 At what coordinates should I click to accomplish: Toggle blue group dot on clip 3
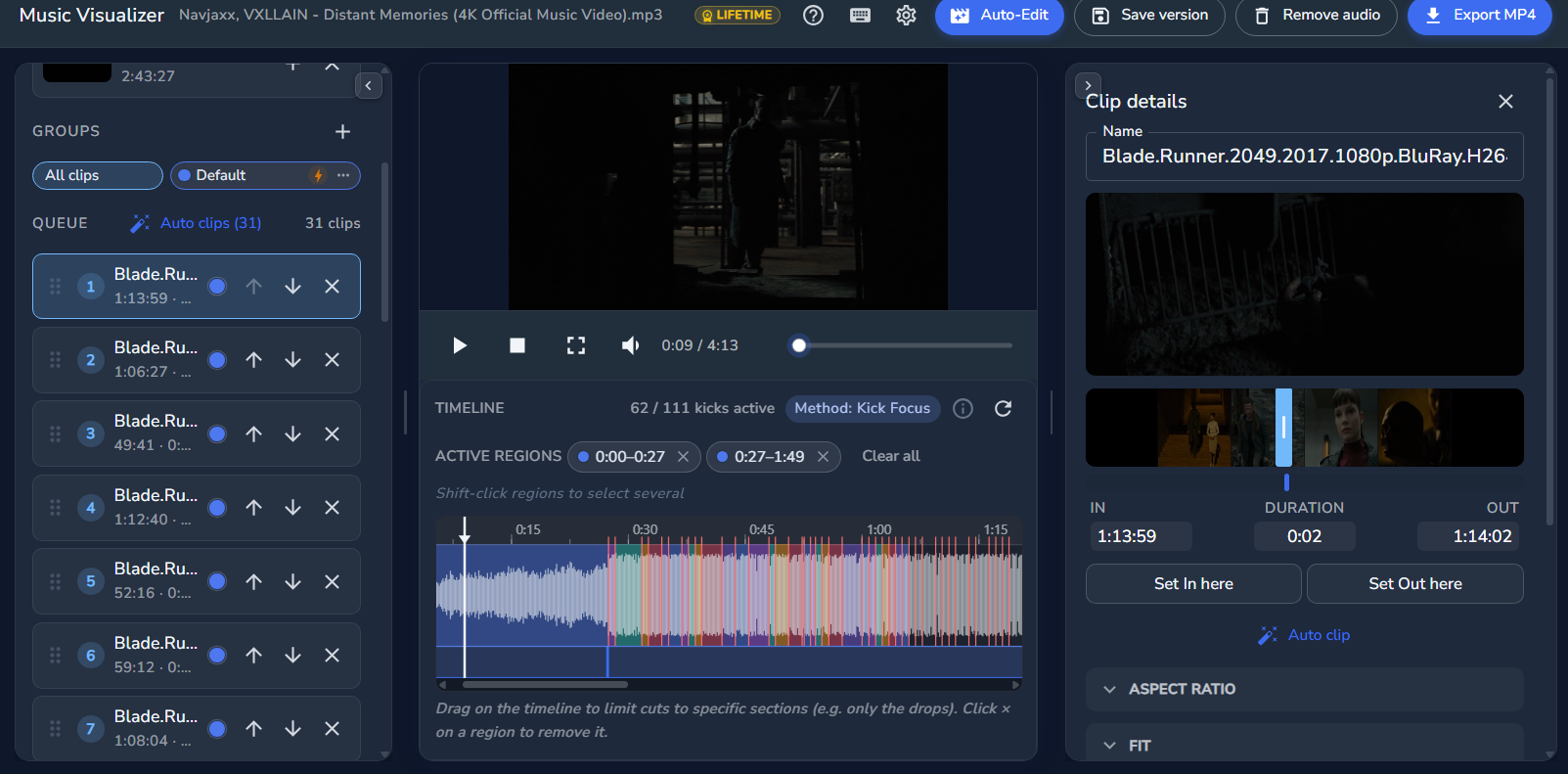pos(217,433)
